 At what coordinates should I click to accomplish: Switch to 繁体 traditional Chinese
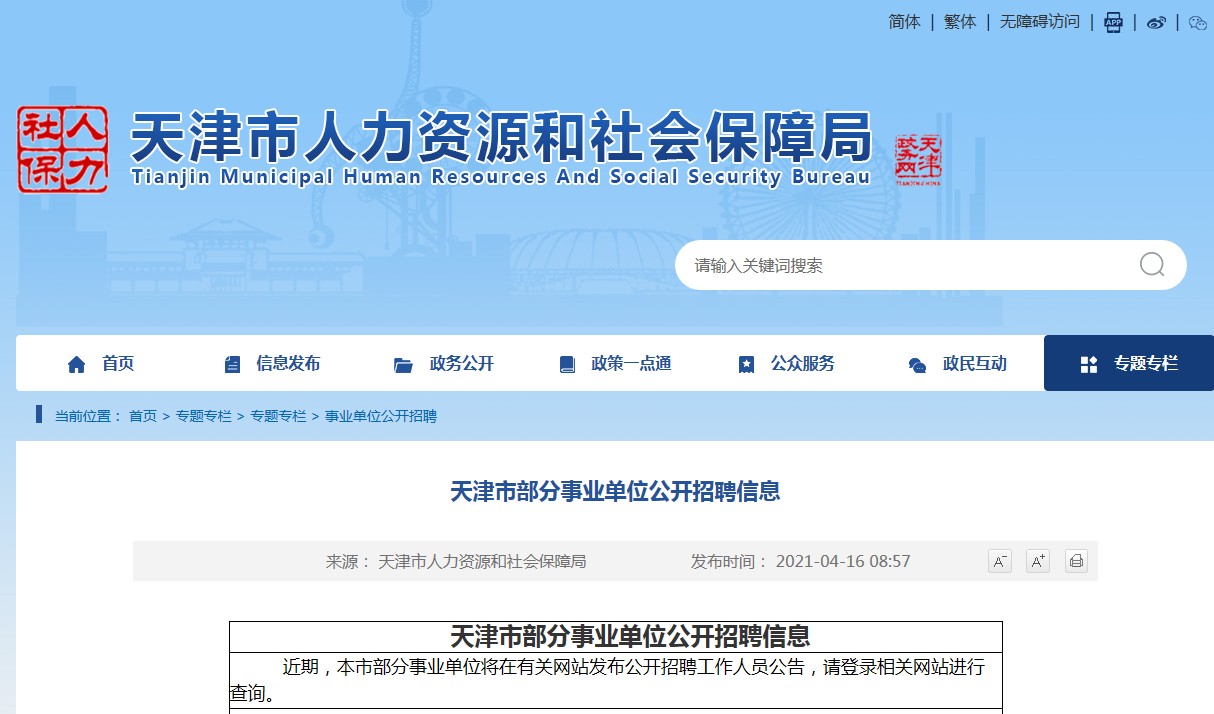pyautogui.click(x=960, y=22)
